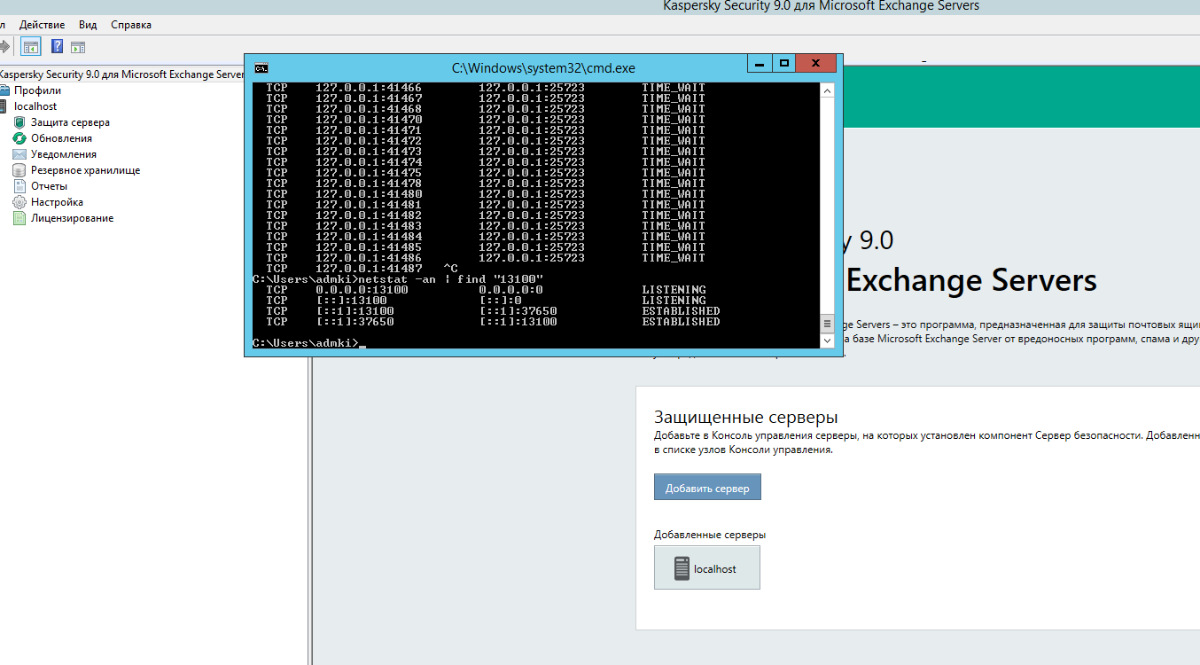Click the Добавленные серверы label
This screenshot has width=1200, height=665.
coord(710,535)
